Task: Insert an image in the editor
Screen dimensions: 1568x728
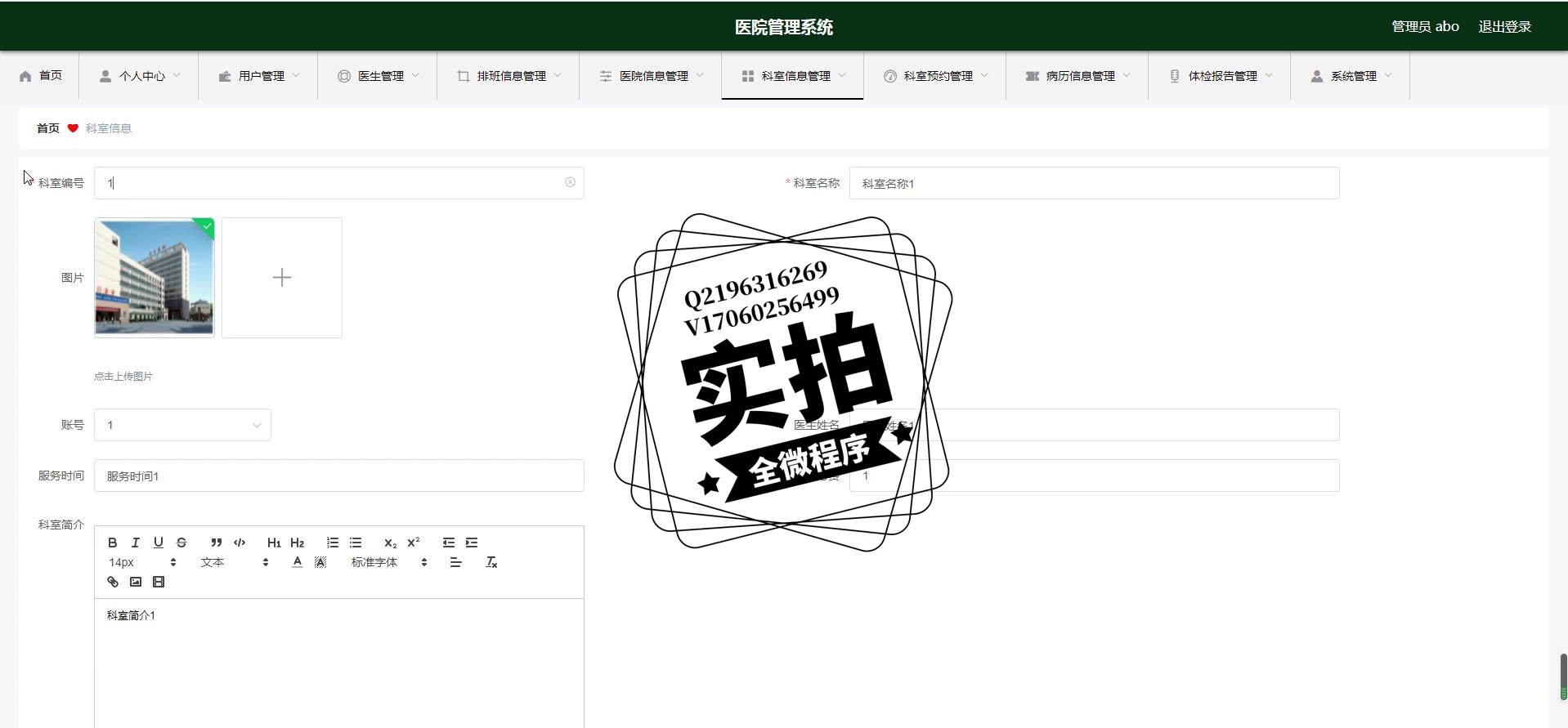Action: [x=136, y=582]
